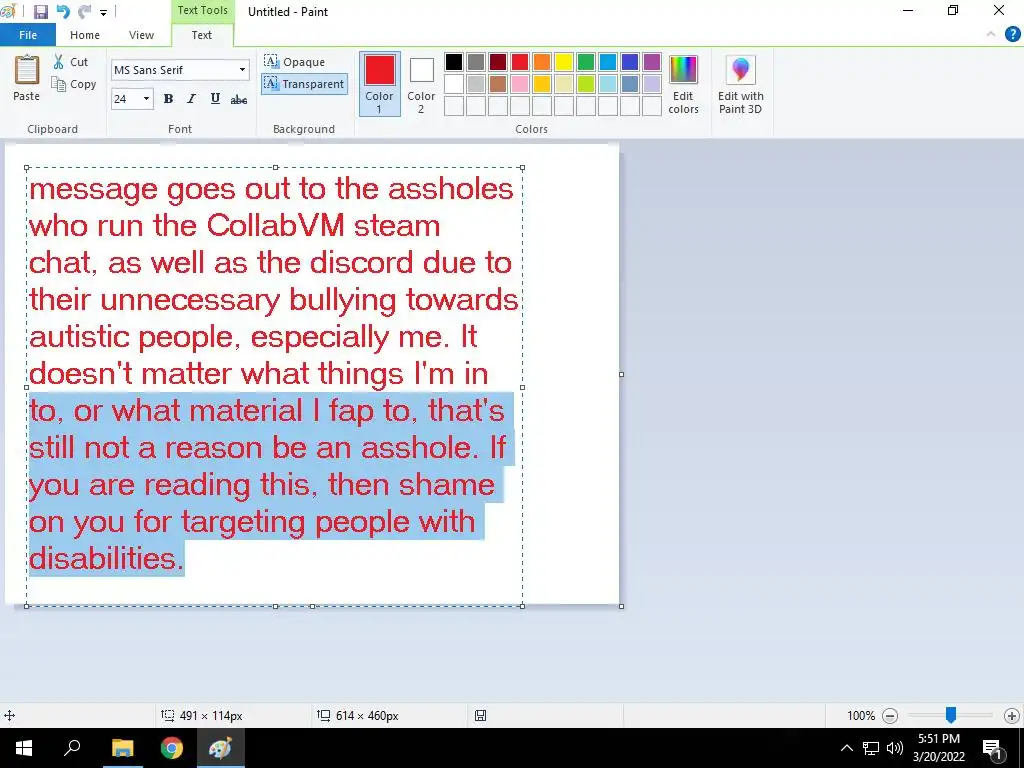Open the File menu

click(x=27, y=35)
